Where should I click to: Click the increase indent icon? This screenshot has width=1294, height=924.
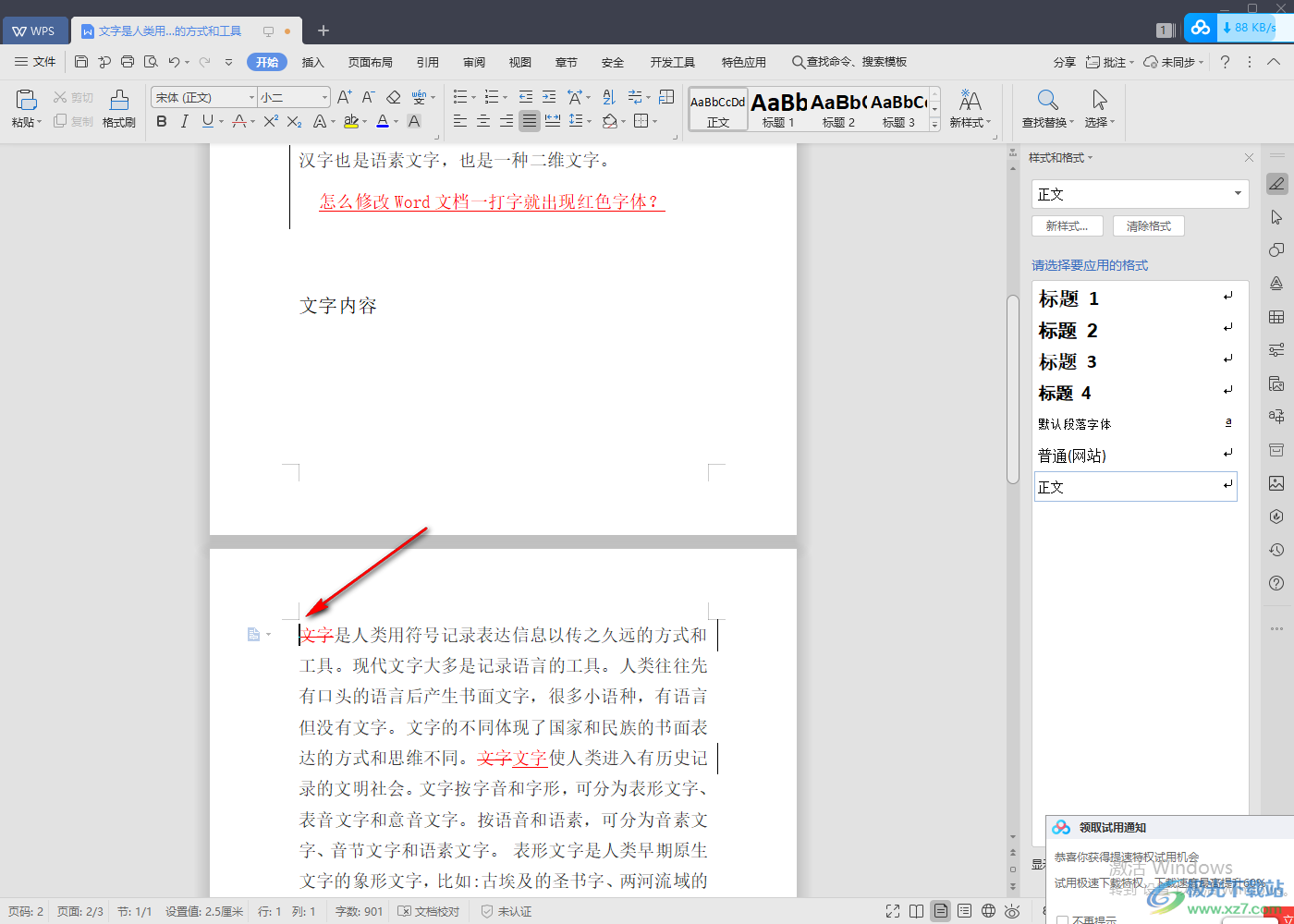549,97
